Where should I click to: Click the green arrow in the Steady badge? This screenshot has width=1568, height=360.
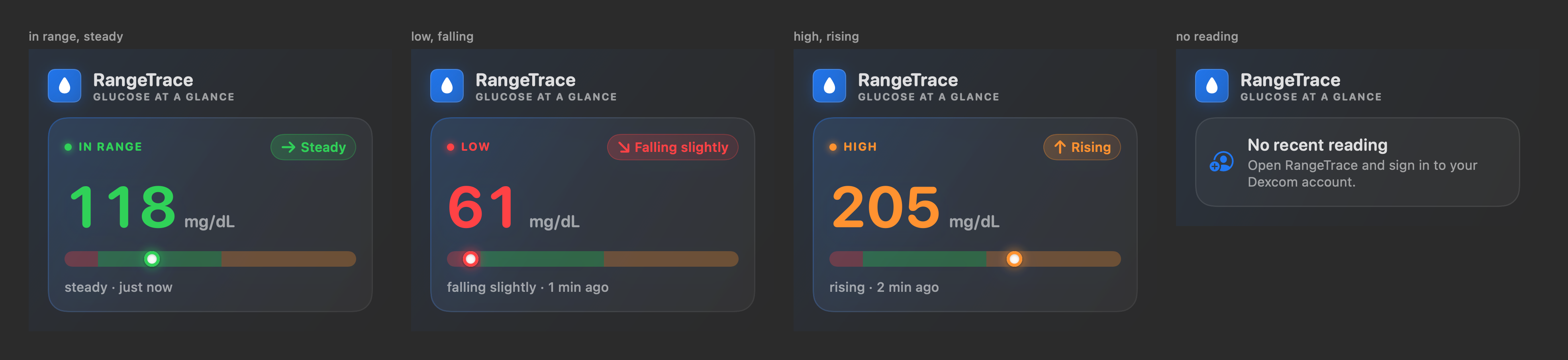tap(288, 148)
